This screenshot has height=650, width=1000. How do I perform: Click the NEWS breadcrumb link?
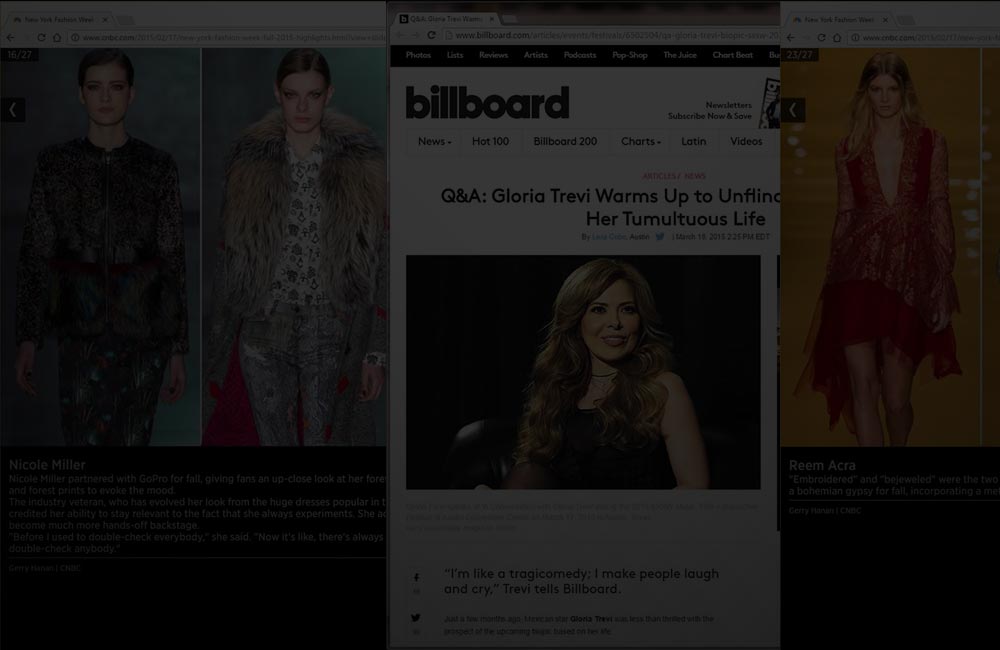coord(695,176)
